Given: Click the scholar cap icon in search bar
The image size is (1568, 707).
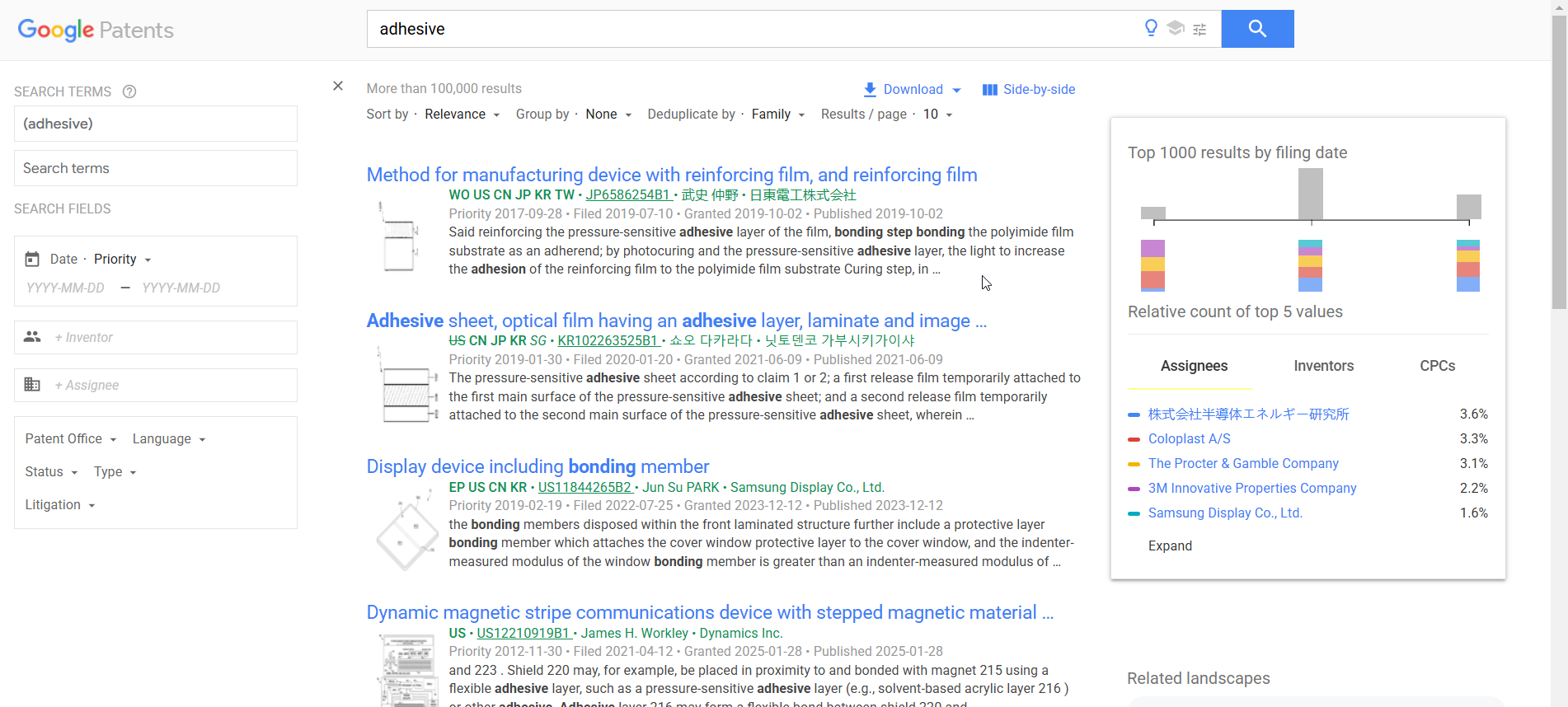Looking at the screenshot, I should pos(1176,29).
